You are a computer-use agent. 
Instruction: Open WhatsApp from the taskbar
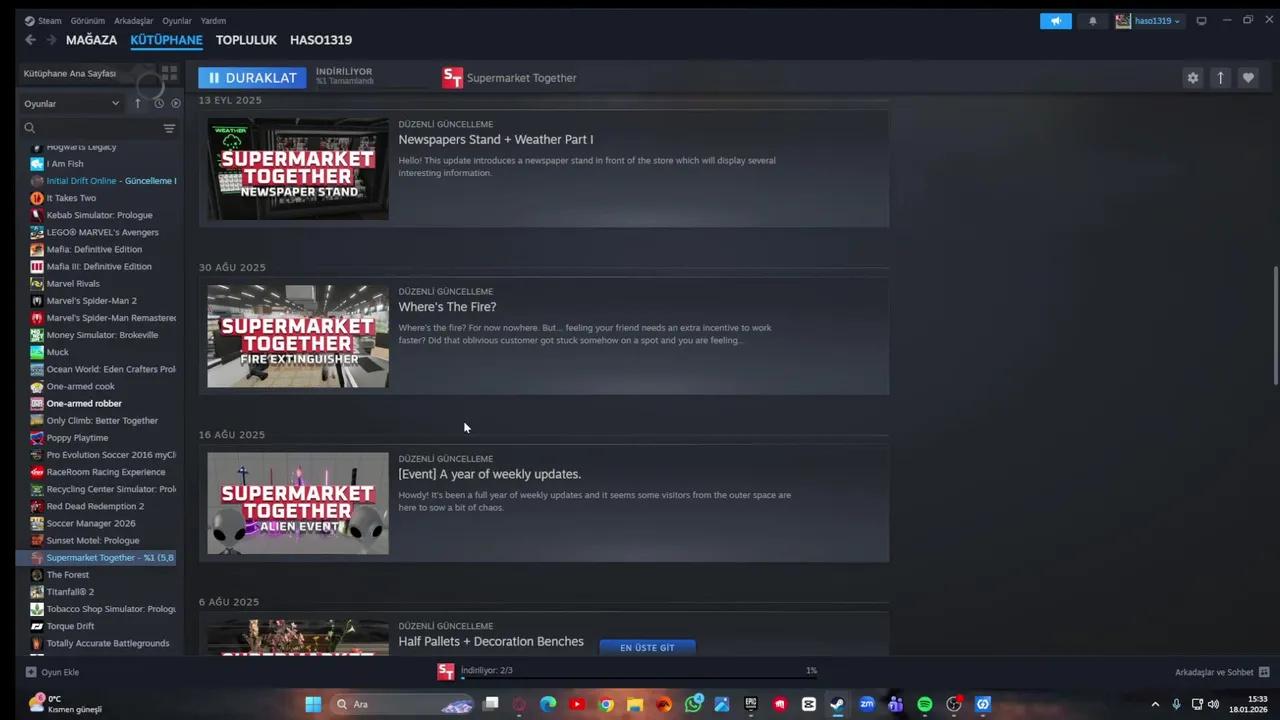(x=693, y=704)
